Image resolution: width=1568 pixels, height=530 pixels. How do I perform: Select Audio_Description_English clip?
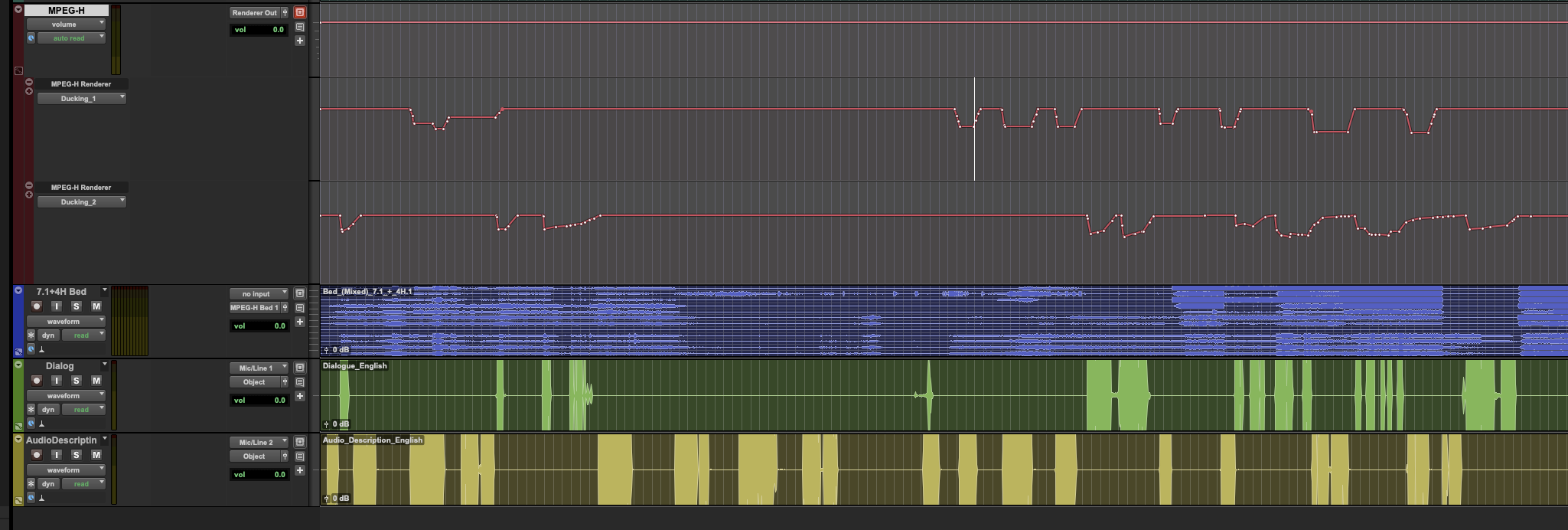(944, 469)
